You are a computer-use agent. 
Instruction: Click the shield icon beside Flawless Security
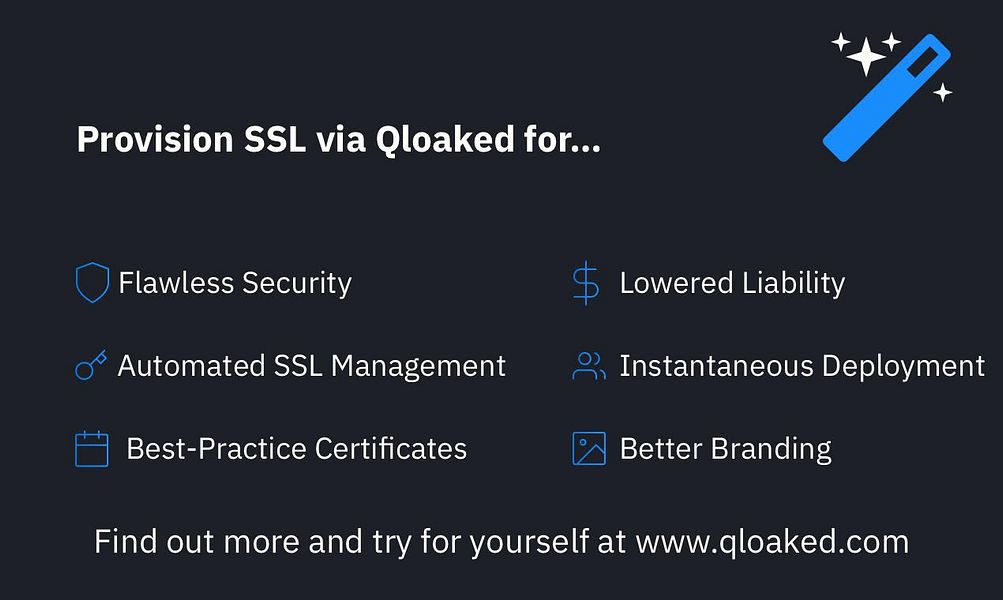point(92,282)
